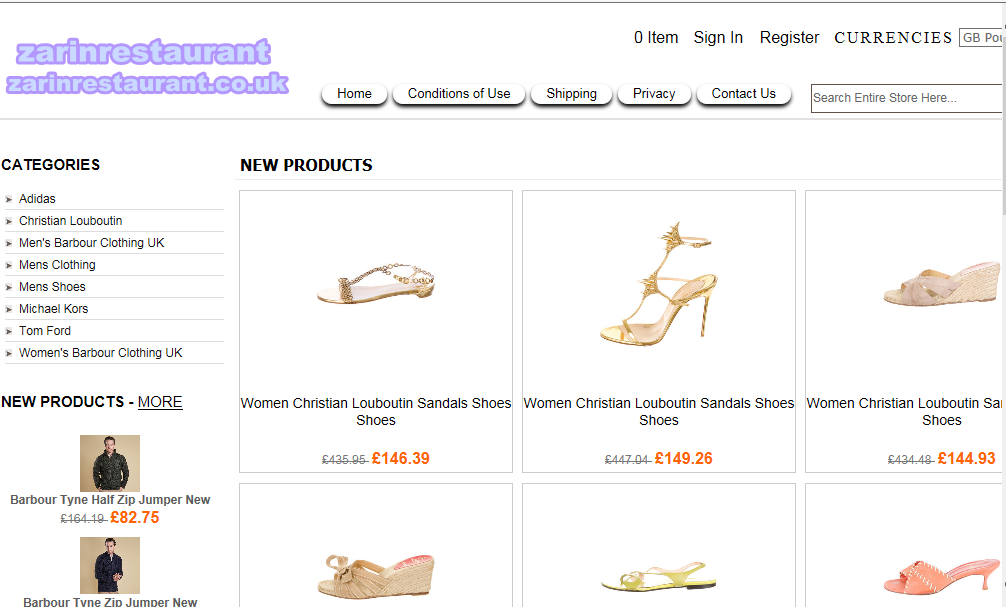Focus the Search Entire Store field
This screenshot has width=1006, height=607.
[907, 98]
